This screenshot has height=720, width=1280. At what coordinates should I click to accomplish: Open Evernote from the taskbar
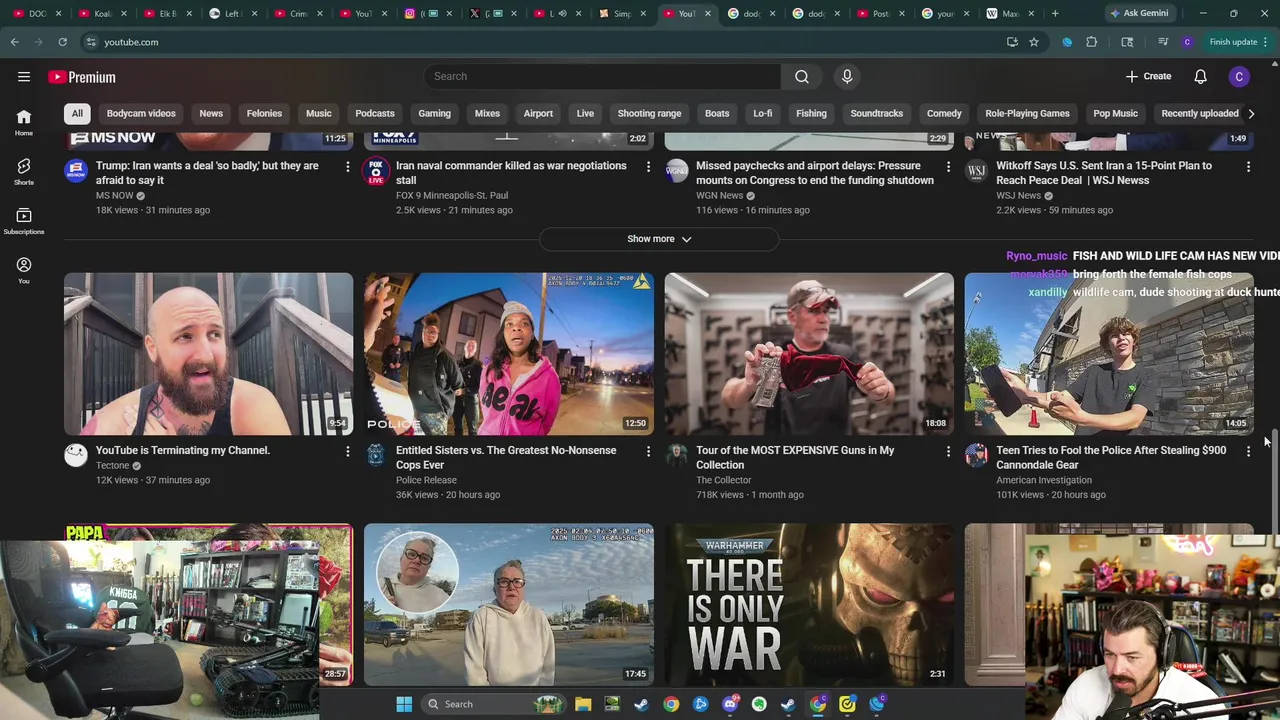click(759, 704)
